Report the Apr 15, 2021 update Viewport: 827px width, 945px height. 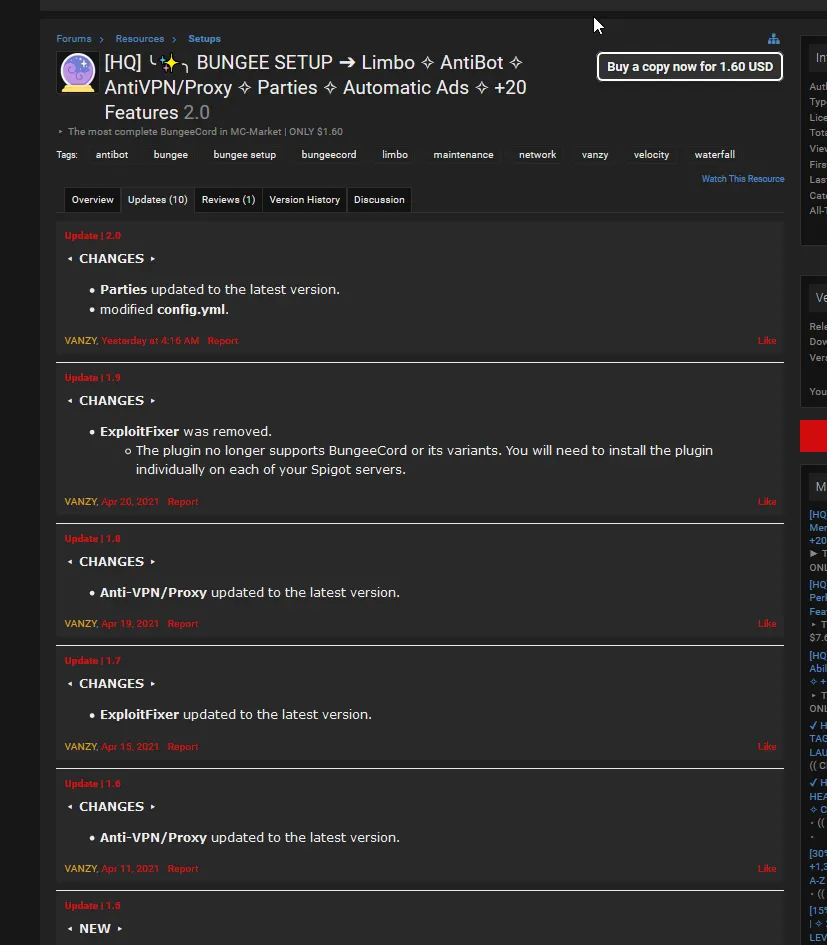[x=183, y=747]
